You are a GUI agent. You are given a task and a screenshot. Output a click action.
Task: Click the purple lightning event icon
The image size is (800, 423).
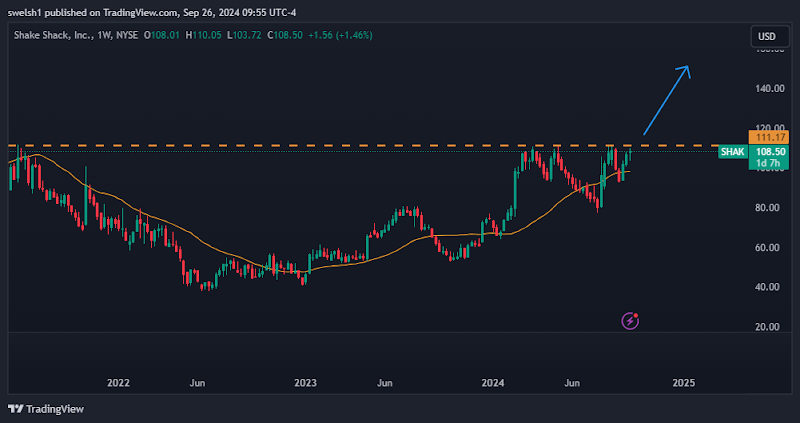(x=630, y=321)
